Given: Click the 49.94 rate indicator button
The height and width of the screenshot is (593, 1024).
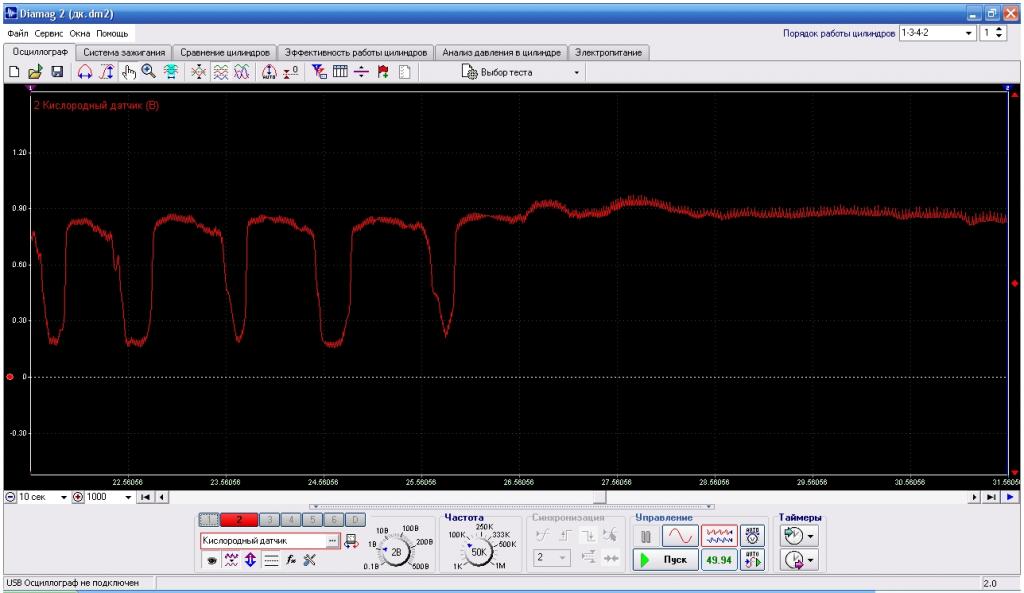Looking at the screenshot, I should pos(719,560).
